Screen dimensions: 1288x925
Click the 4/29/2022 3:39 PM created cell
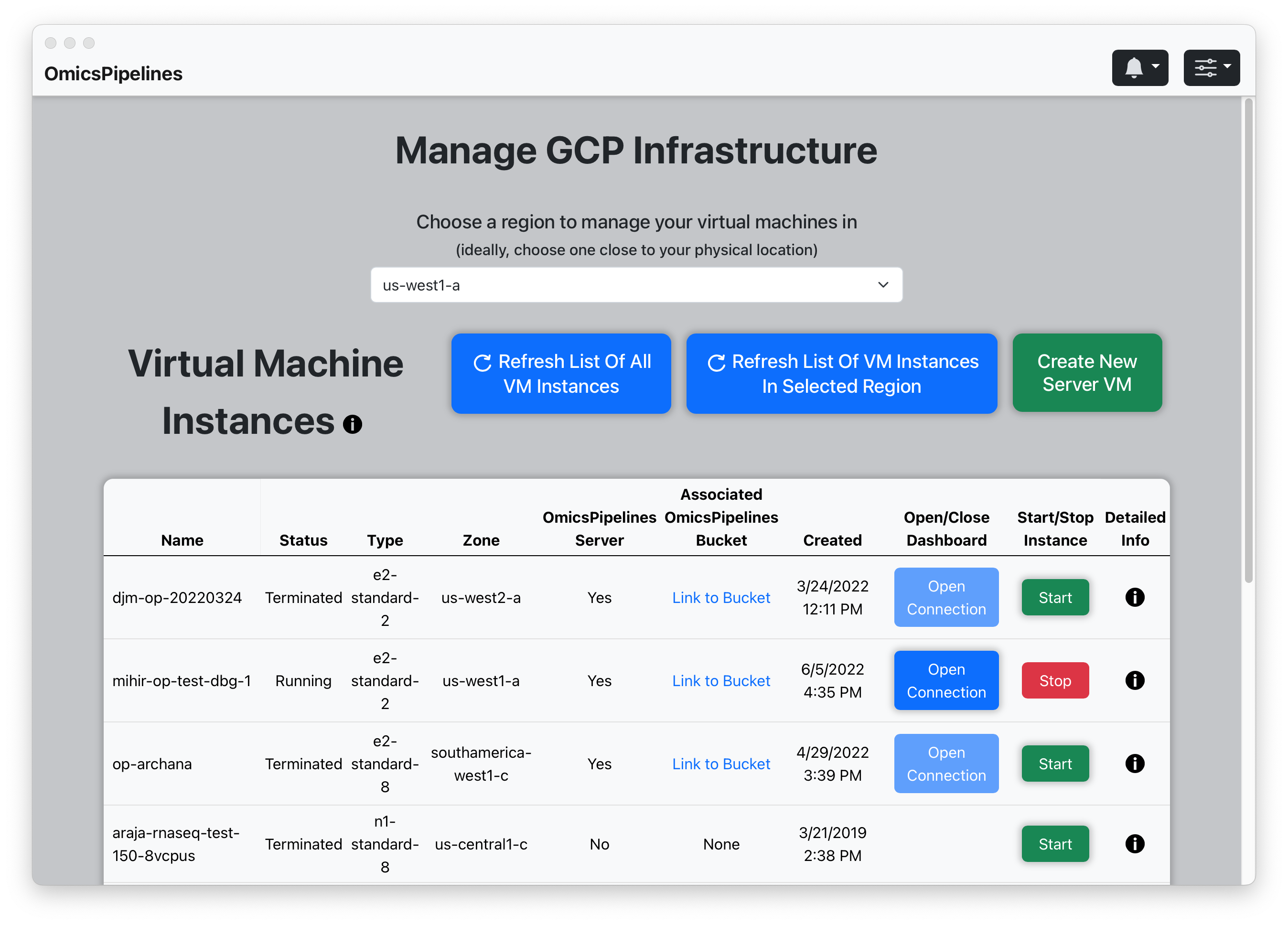[832, 763]
